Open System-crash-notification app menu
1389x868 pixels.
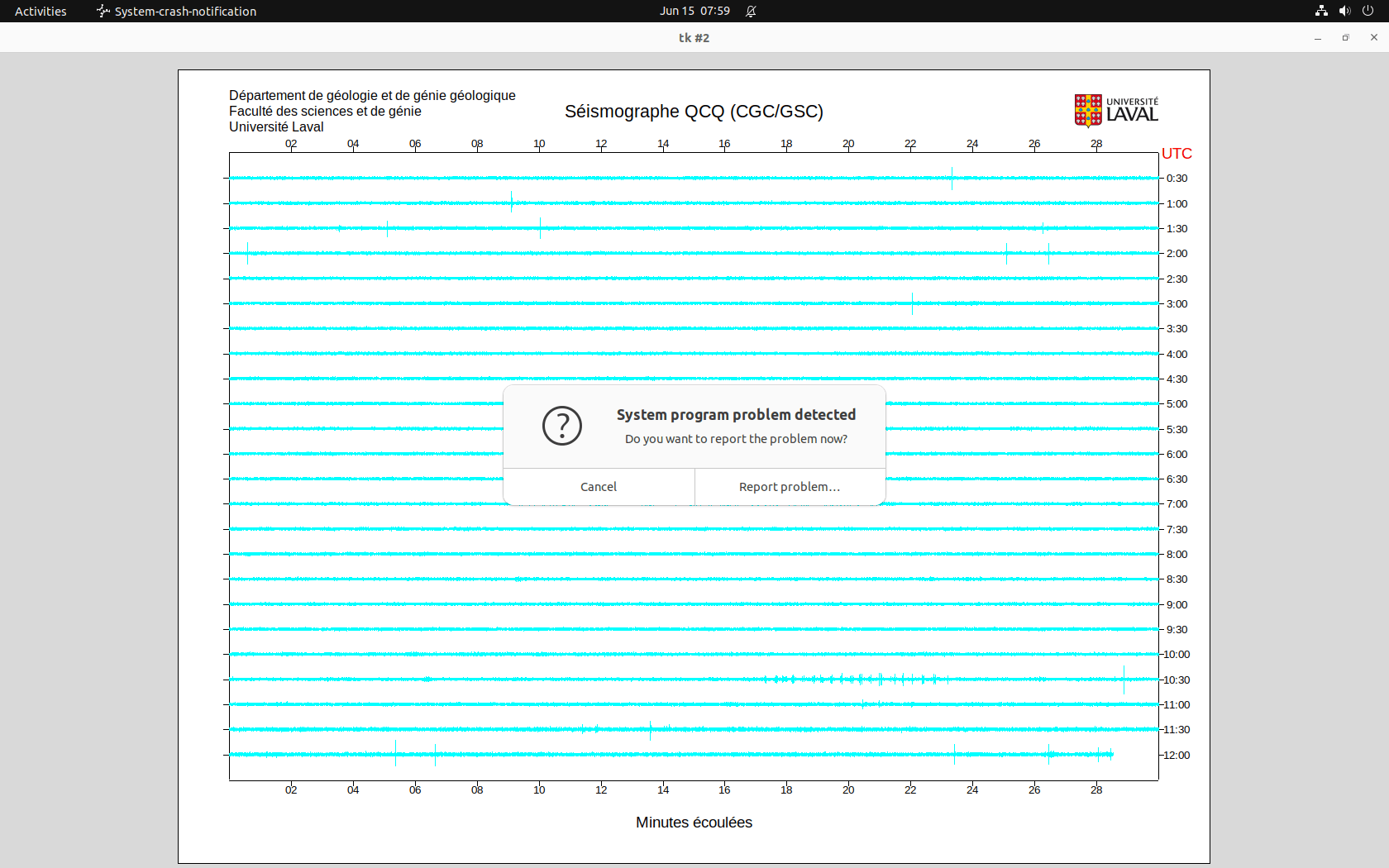coord(177,11)
